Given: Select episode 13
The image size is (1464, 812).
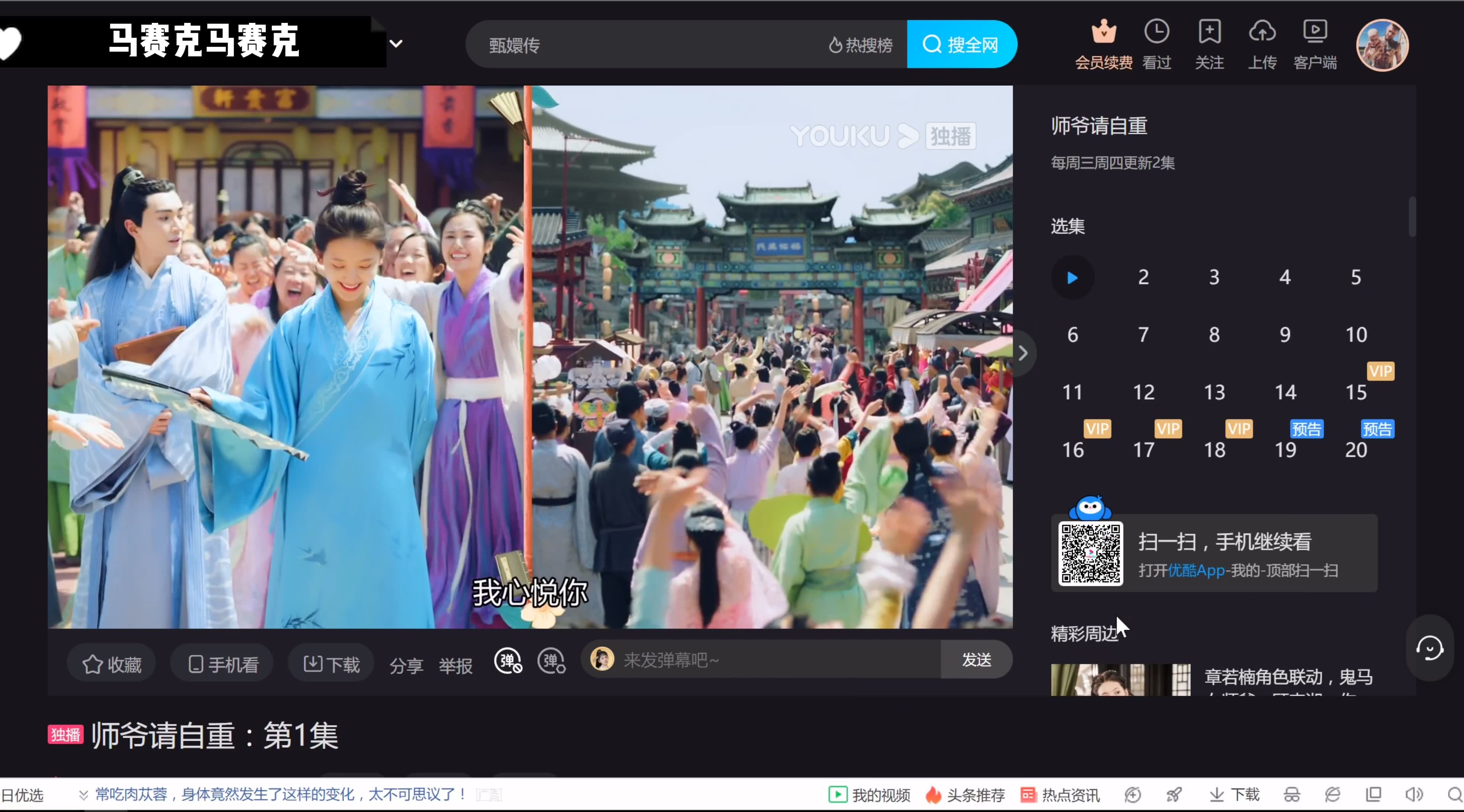Looking at the screenshot, I should 1214,393.
